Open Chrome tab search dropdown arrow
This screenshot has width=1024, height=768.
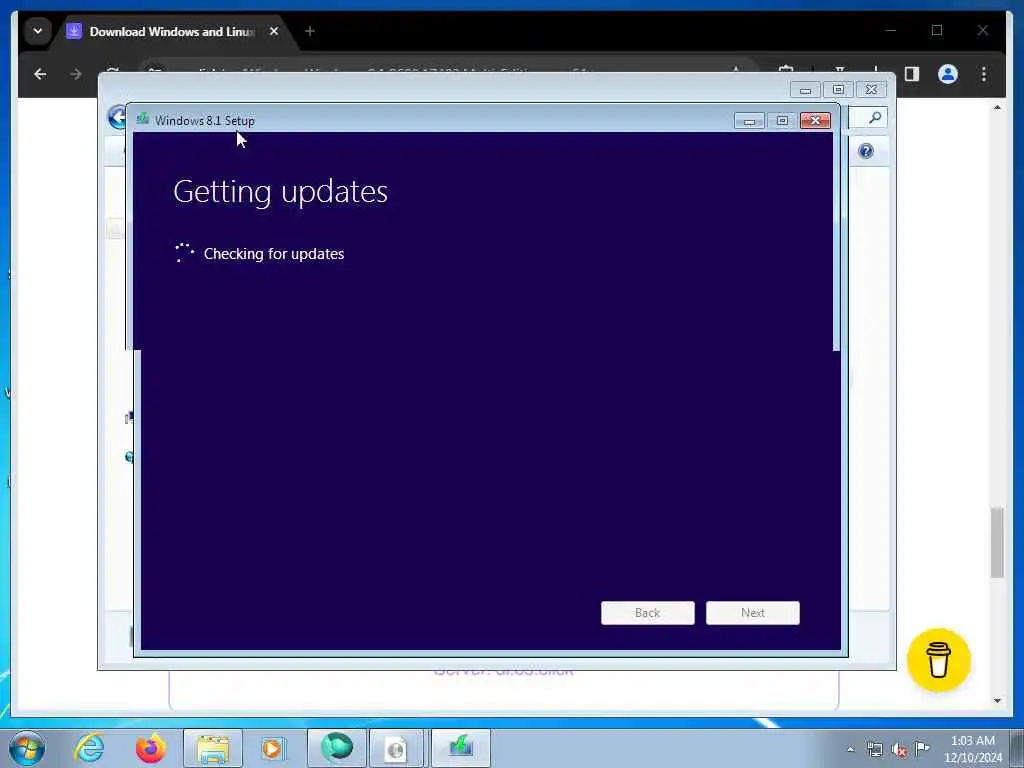(37, 31)
